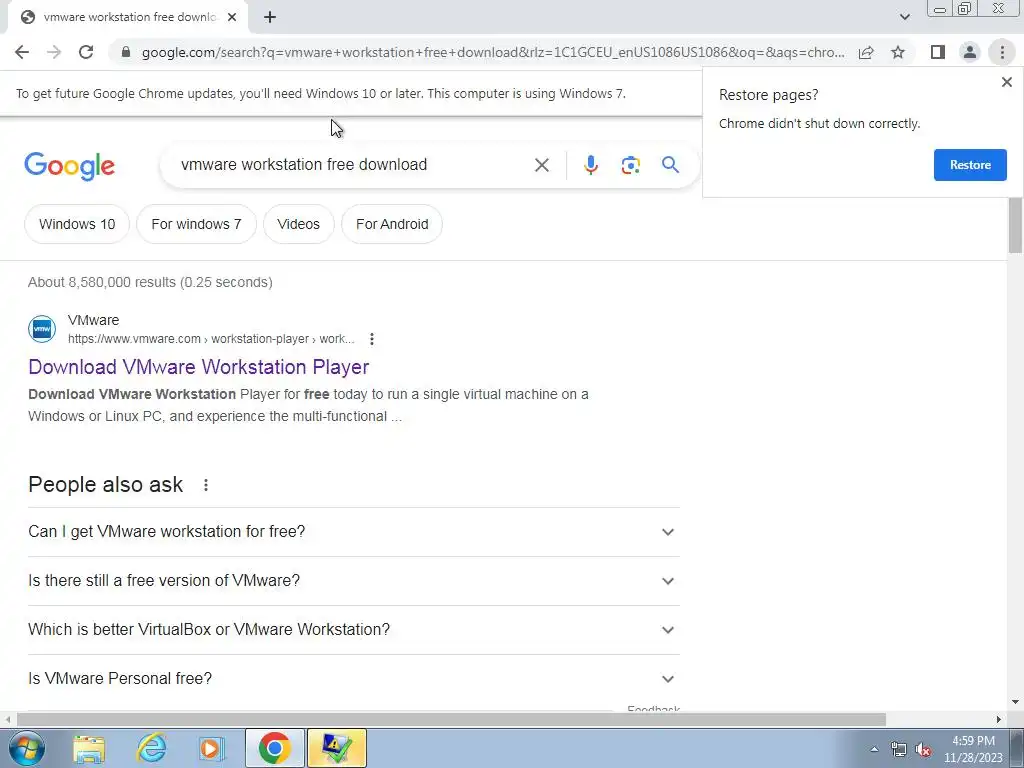Switch to Chrome in the taskbar
Image resolution: width=1024 pixels, height=768 pixels.
point(274,748)
